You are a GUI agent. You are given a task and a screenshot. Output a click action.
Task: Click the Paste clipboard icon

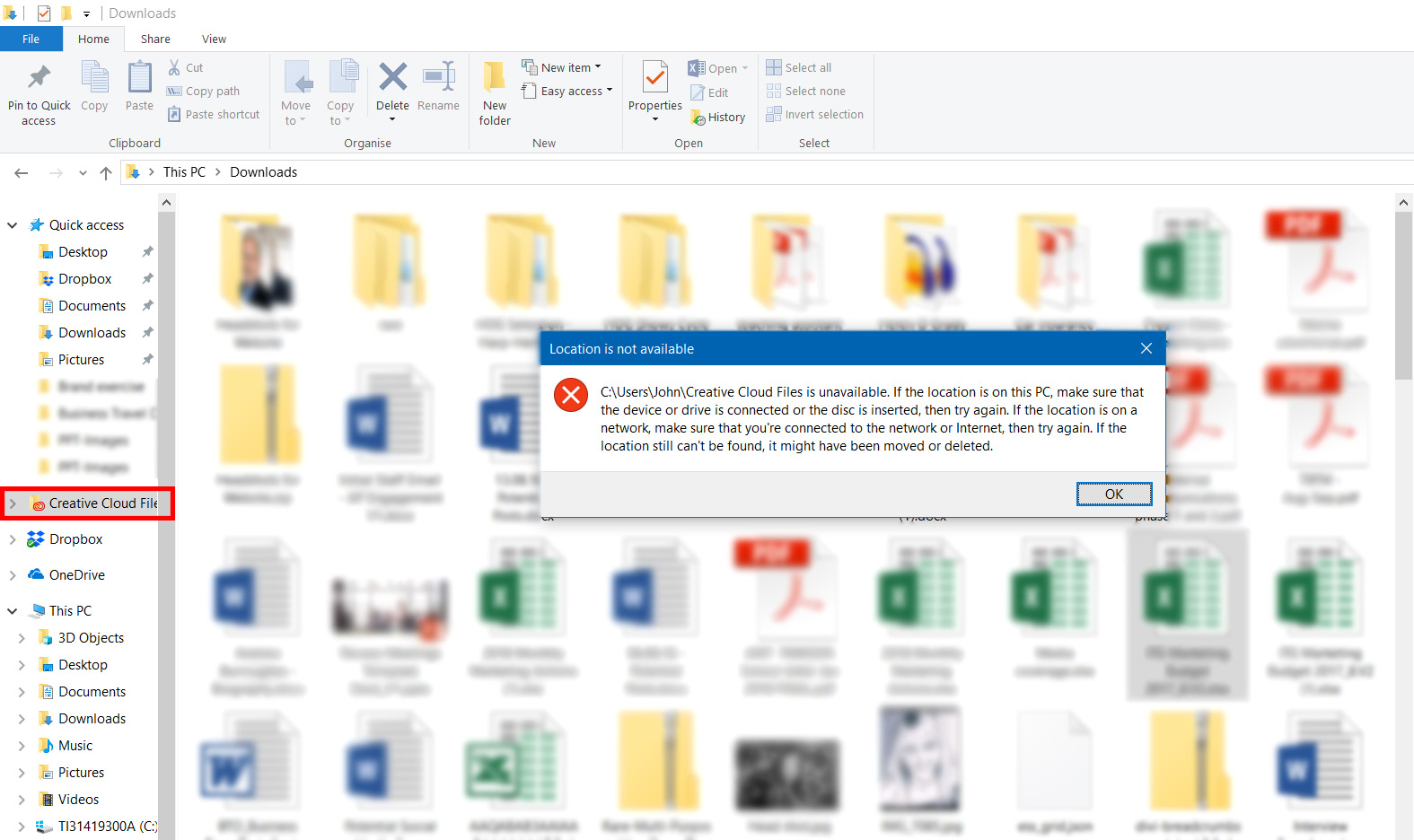(x=139, y=77)
